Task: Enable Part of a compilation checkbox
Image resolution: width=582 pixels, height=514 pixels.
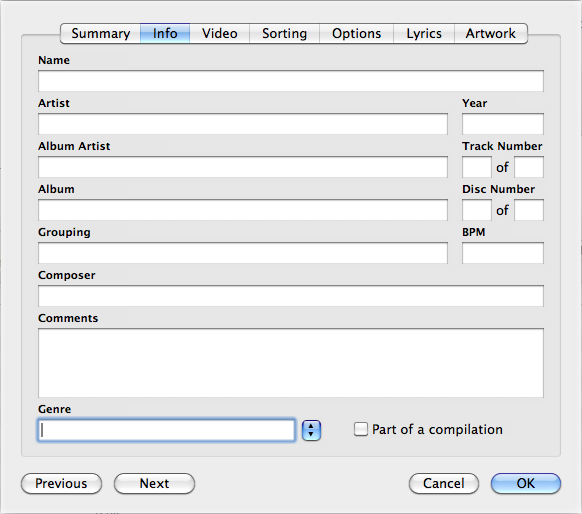Action: pos(360,429)
